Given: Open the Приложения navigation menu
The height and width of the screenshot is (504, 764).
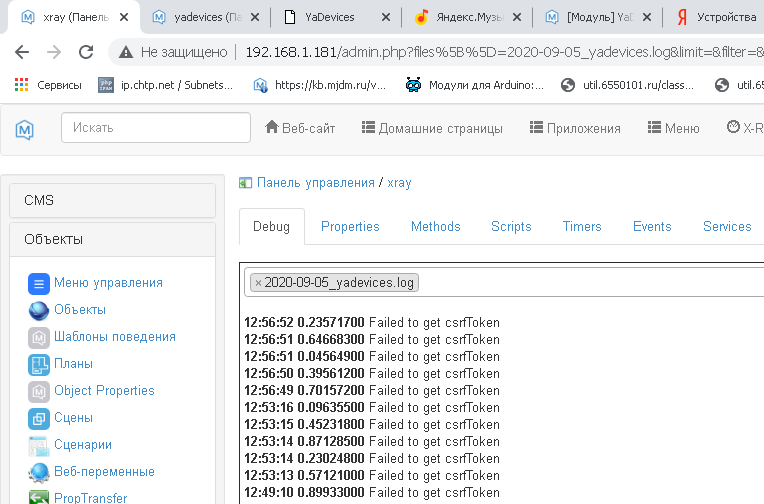Looking at the screenshot, I should tap(575, 128).
